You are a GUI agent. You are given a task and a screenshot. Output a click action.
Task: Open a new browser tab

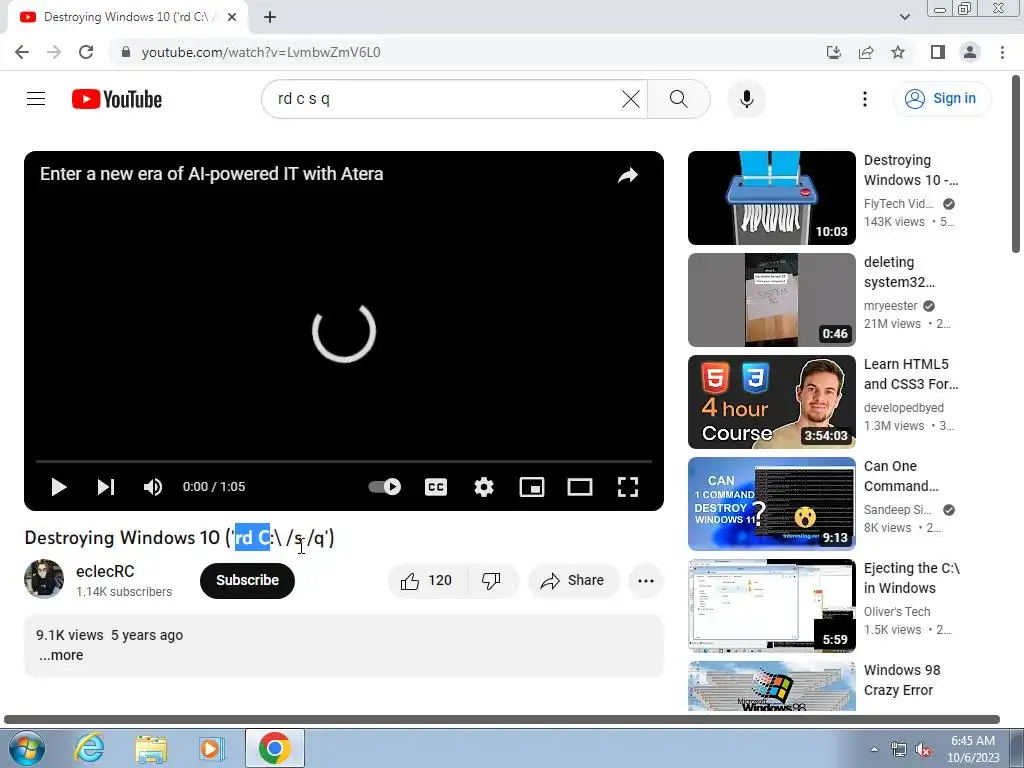[x=270, y=18]
